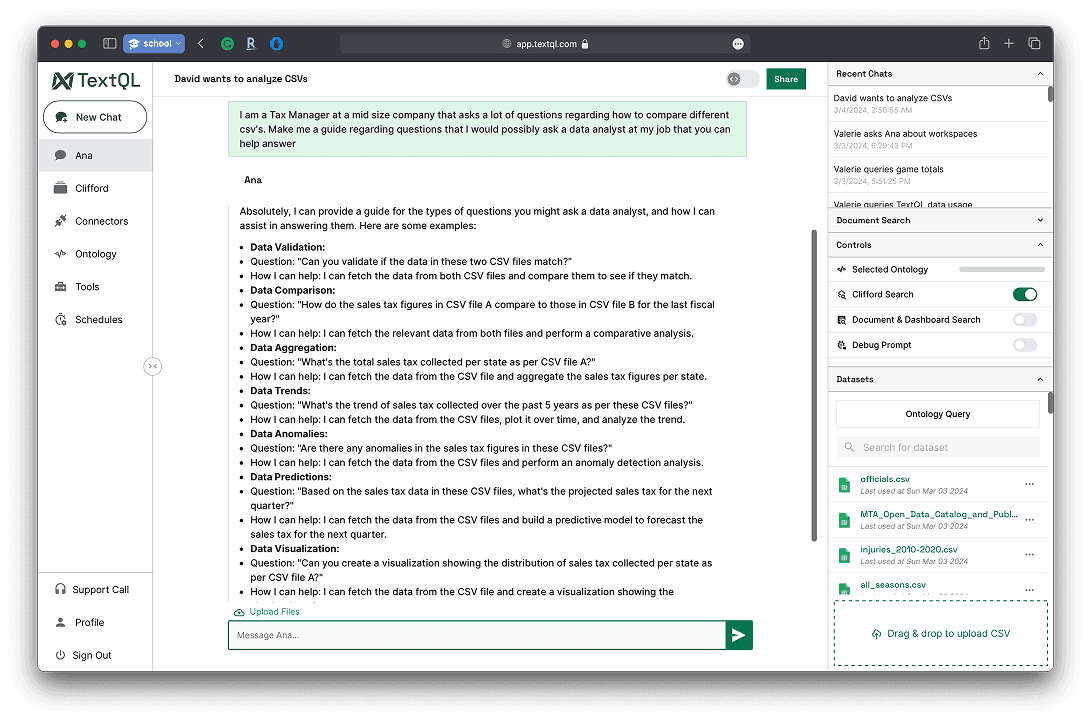Click the Drag & drop to upload CSV area
The image size is (1091, 722).
(x=941, y=634)
